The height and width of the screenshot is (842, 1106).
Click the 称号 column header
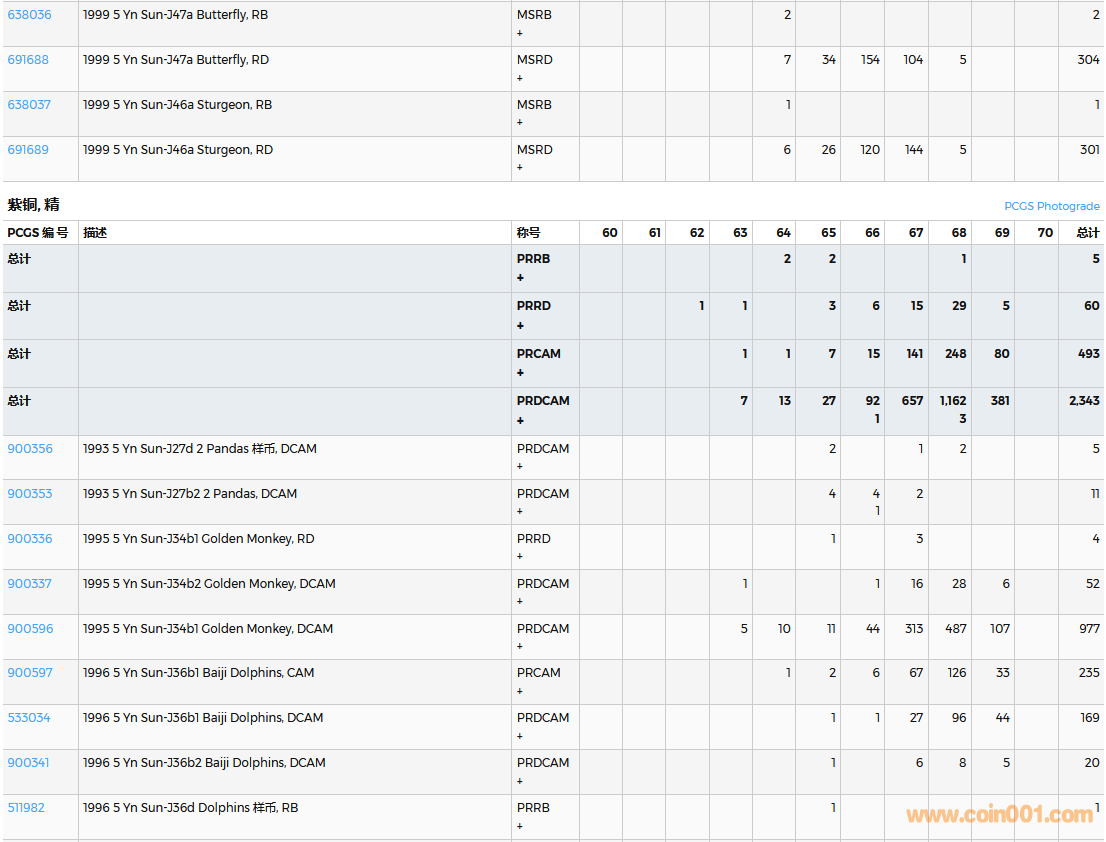[528, 233]
